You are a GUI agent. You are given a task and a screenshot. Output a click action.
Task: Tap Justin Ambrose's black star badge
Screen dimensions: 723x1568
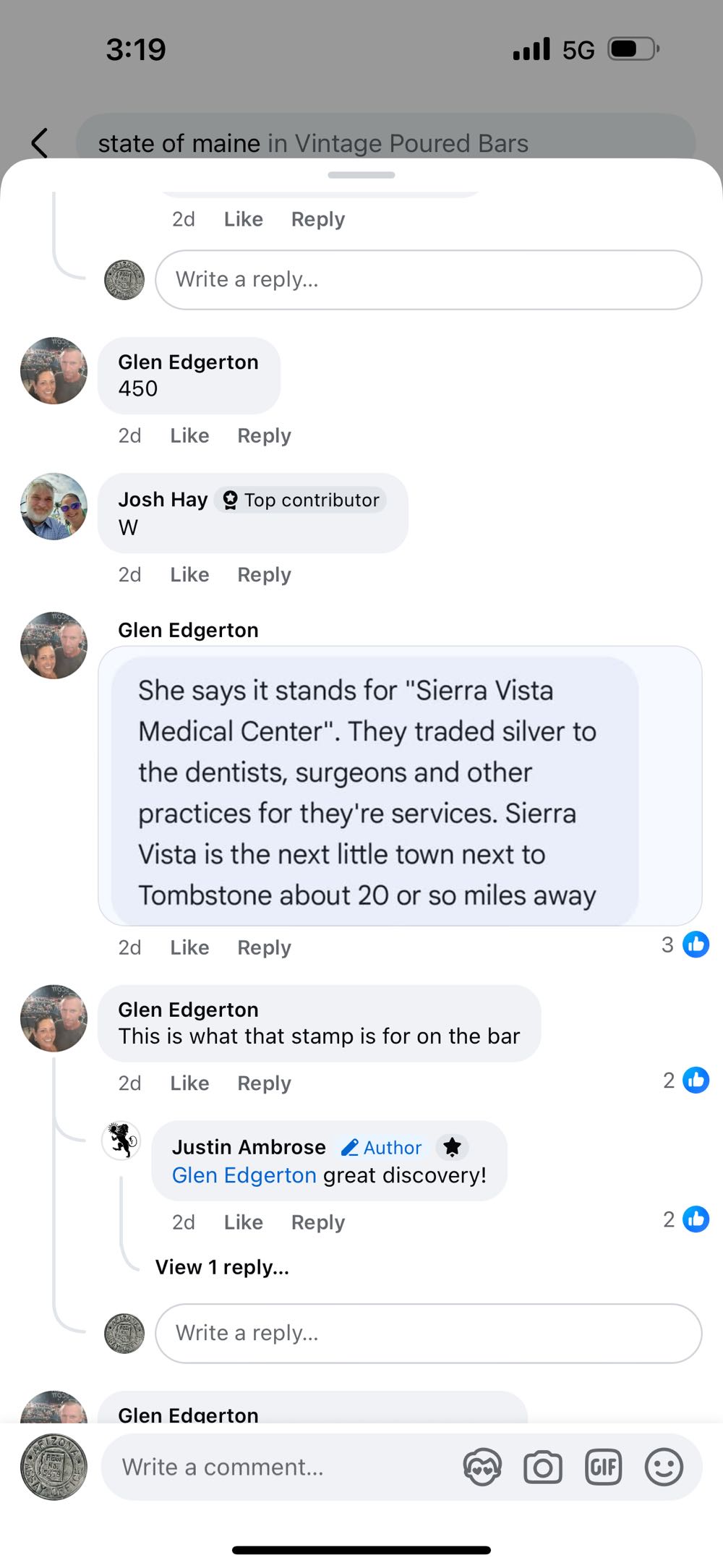click(453, 1147)
